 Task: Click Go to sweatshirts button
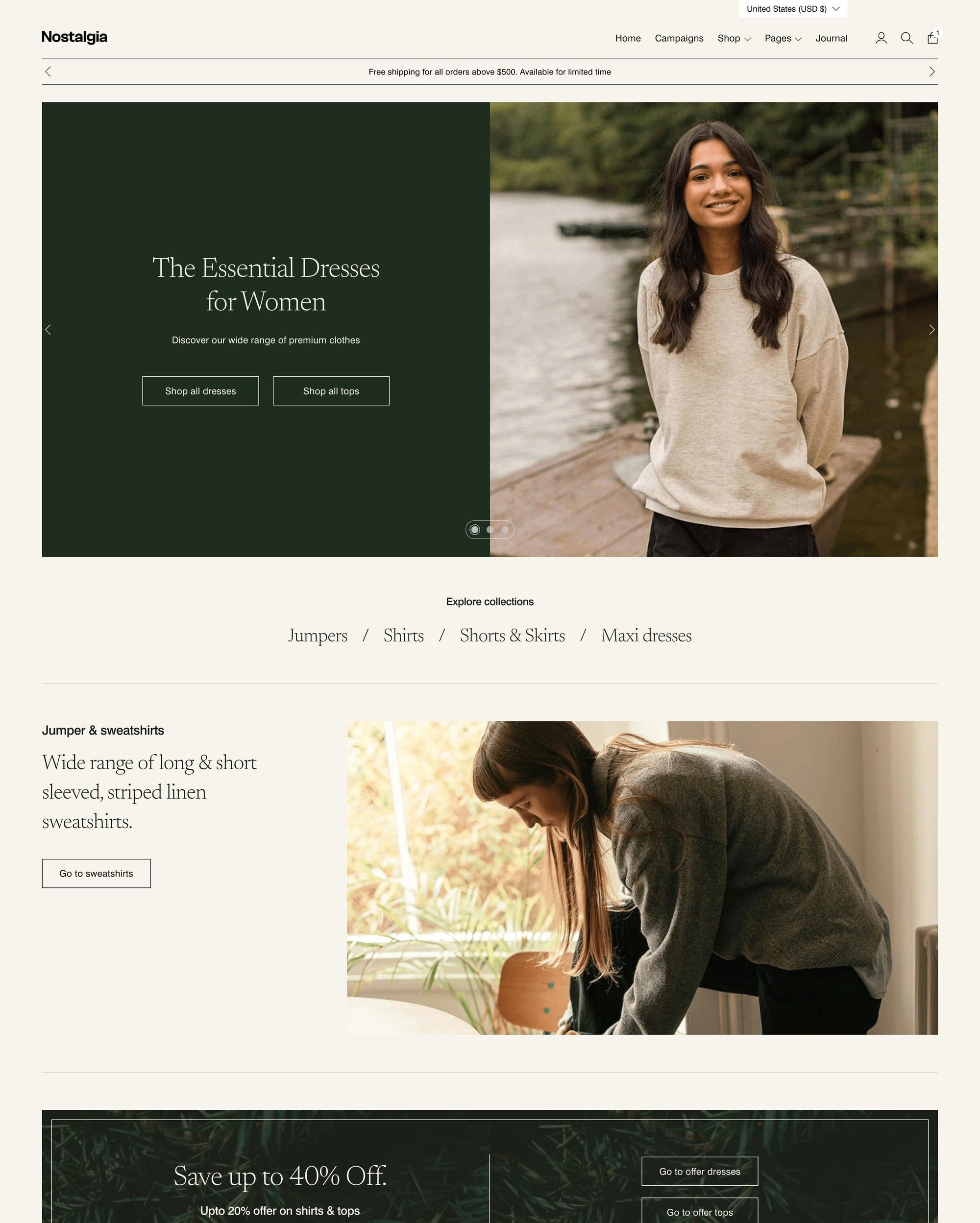click(x=96, y=873)
